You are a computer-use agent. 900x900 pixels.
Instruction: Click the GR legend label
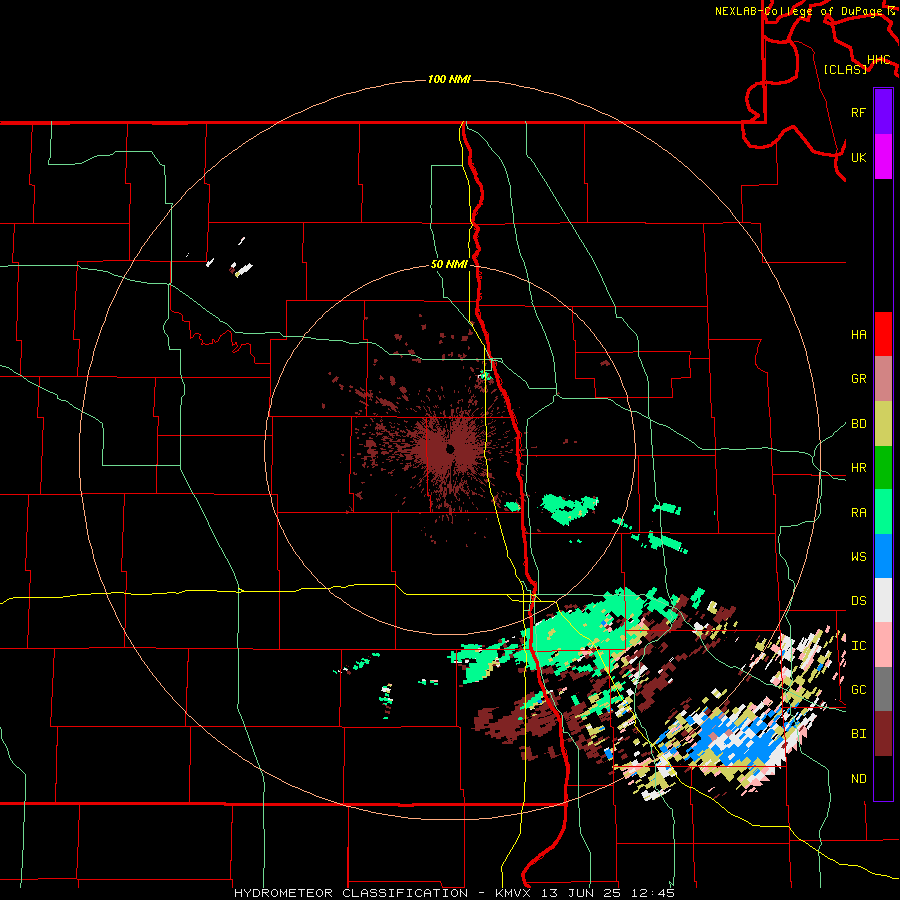pos(858,379)
